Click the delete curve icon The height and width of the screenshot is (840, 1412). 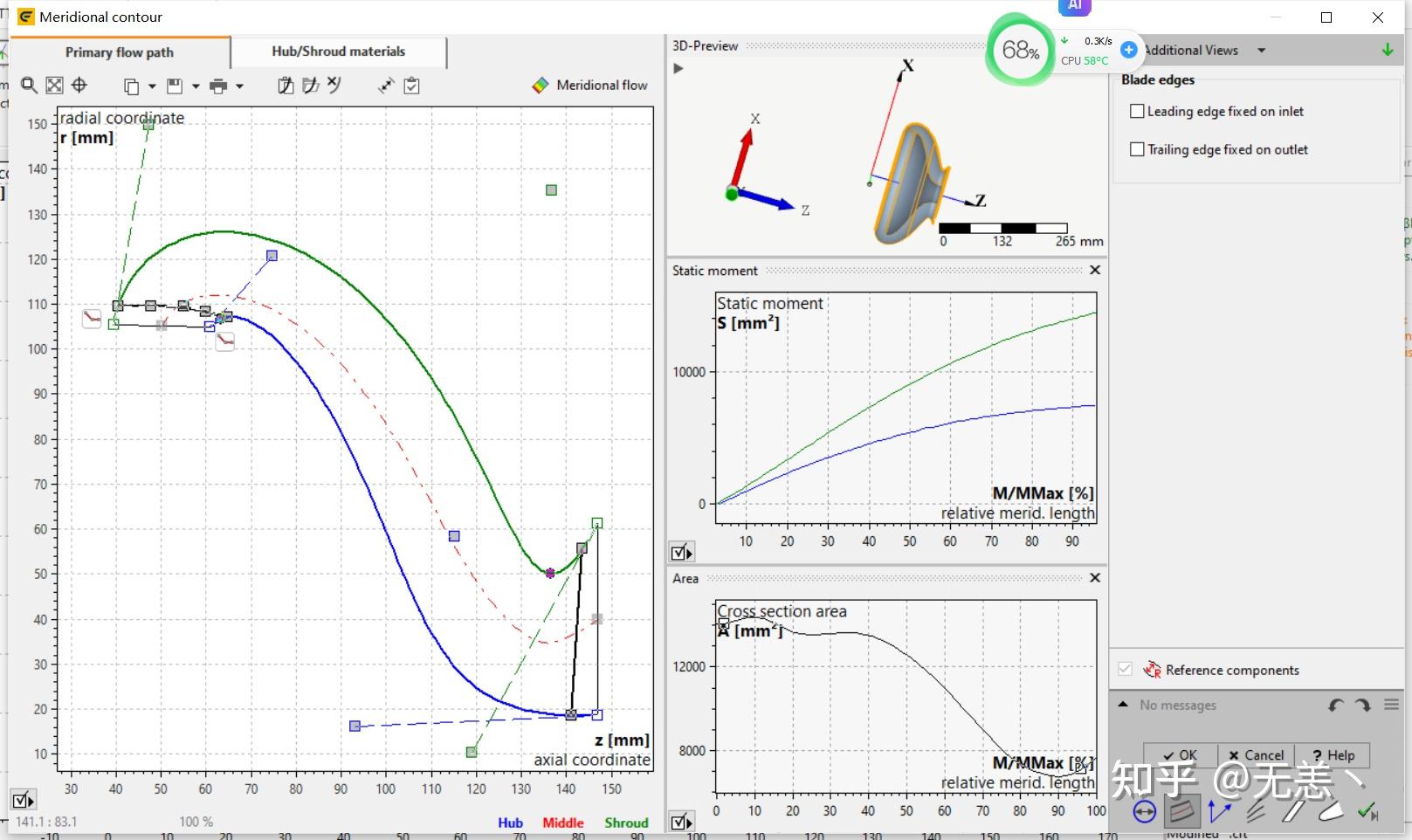click(334, 85)
